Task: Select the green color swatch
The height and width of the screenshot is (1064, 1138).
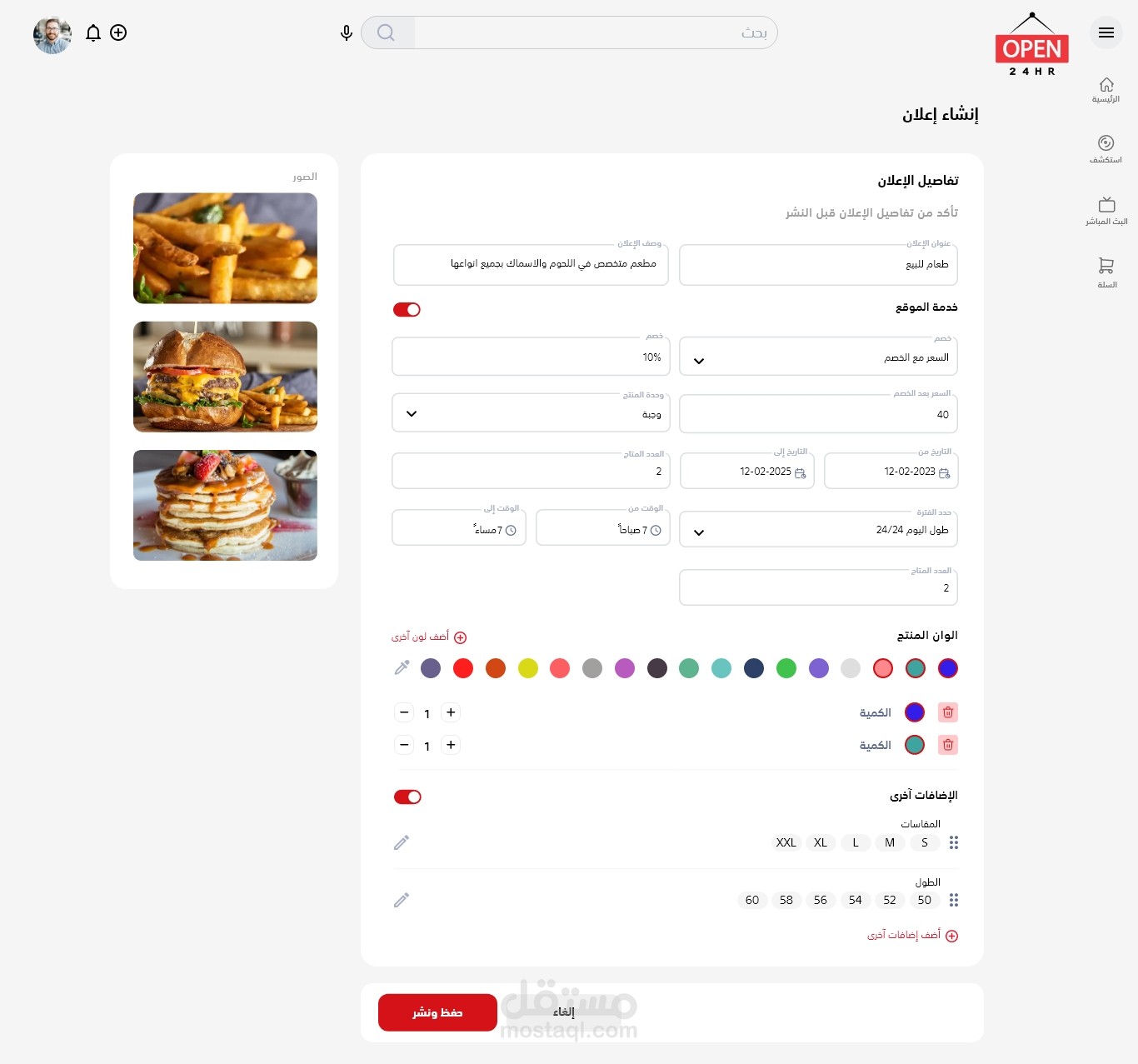Action: 786,668
